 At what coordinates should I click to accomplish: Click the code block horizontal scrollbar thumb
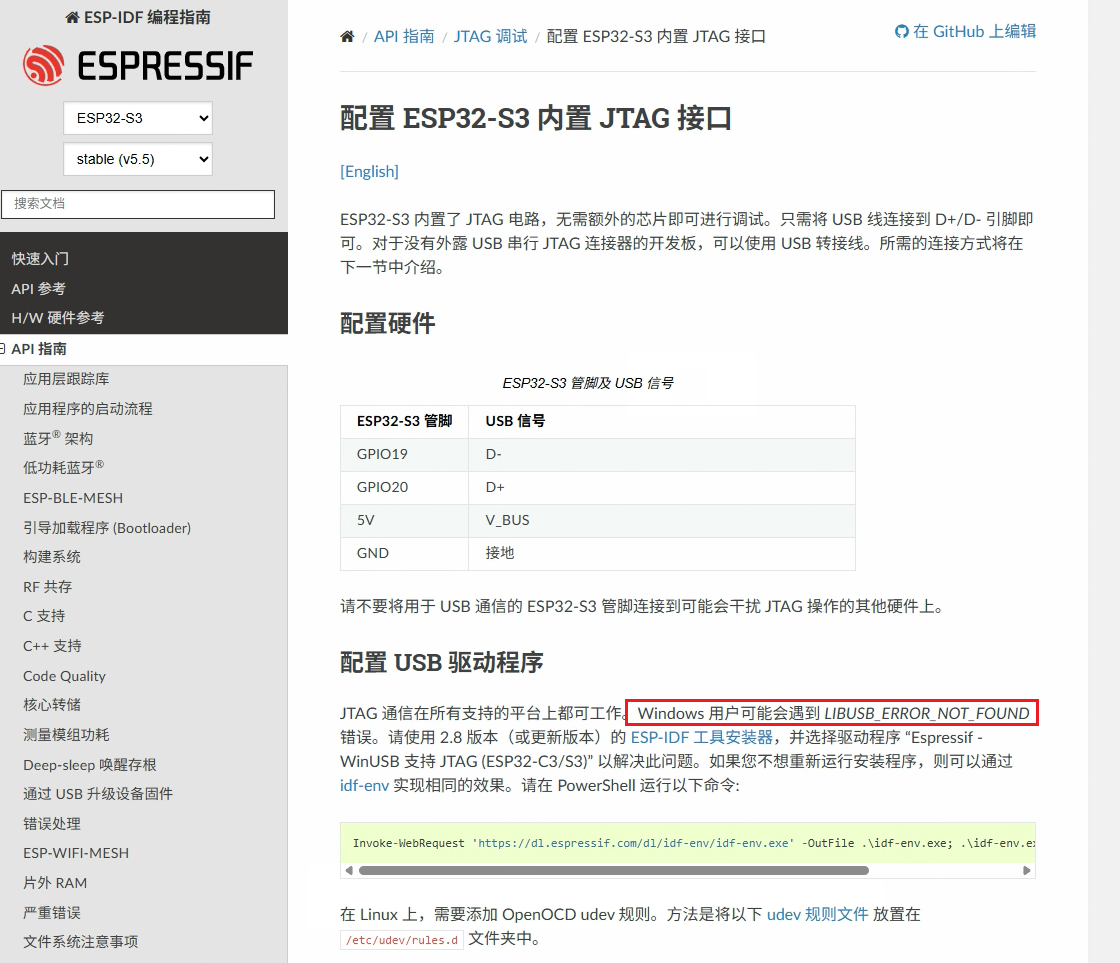click(x=614, y=870)
